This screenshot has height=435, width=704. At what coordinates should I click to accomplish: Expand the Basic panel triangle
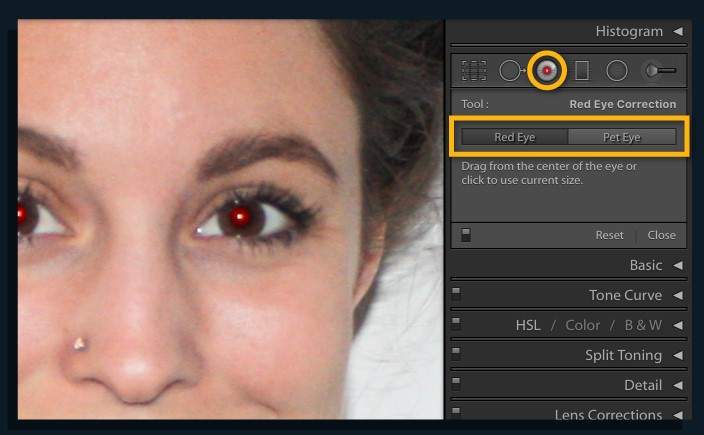(678, 265)
